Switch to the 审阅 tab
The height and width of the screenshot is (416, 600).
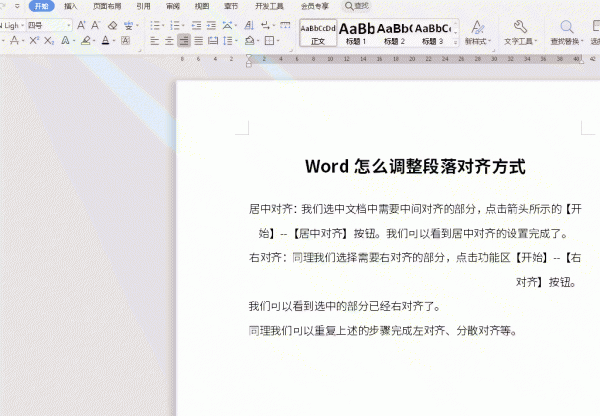(173, 6)
